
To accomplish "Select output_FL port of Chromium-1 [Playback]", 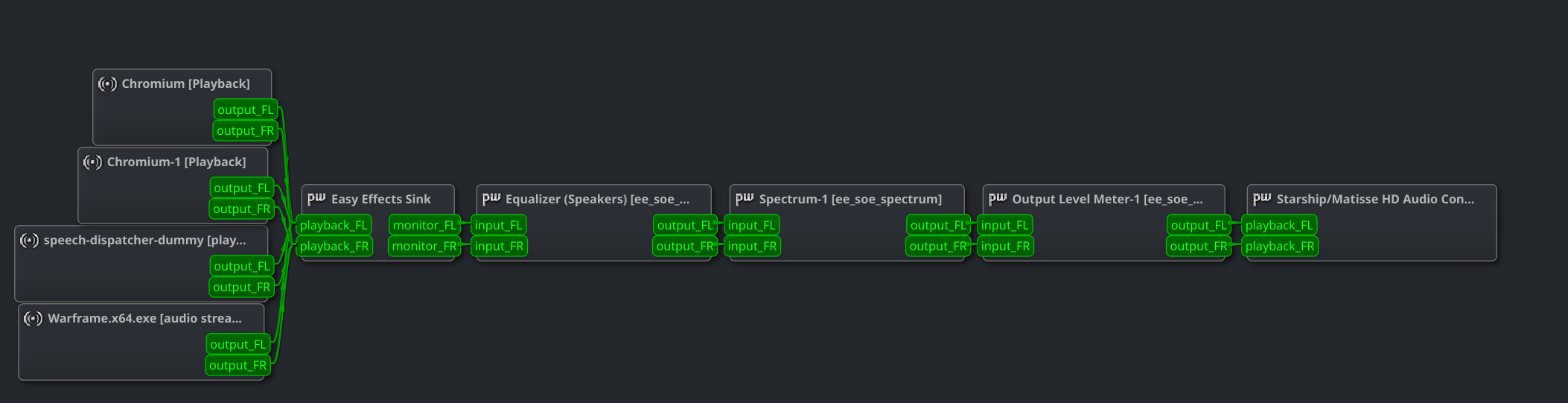I will (x=242, y=188).
